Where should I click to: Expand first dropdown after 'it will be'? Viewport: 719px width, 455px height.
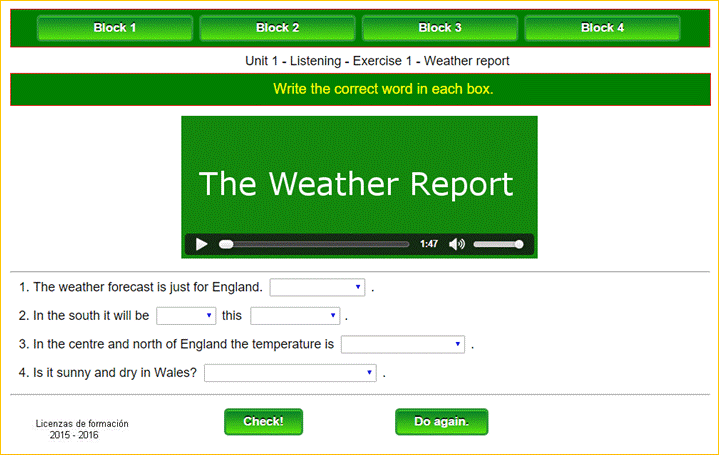point(186,316)
